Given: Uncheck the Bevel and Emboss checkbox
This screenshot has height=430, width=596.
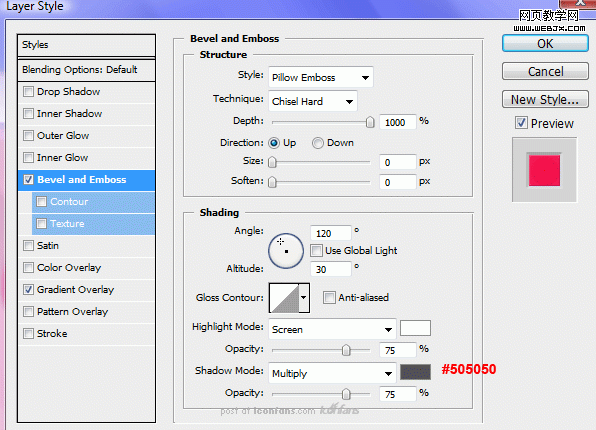Looking at the screenshot, I should 28,179.
